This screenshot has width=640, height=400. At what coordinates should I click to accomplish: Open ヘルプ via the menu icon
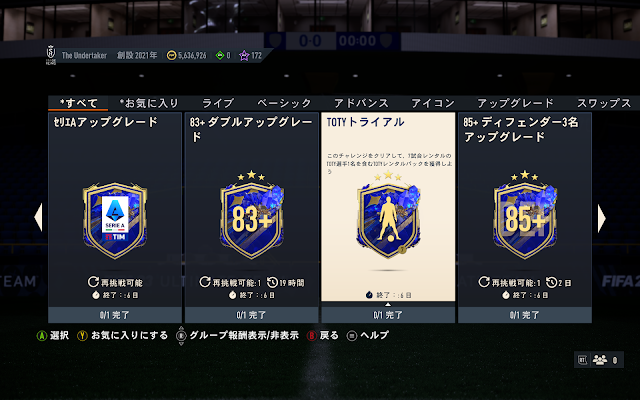pyautogui.click(x=351, y=336)
